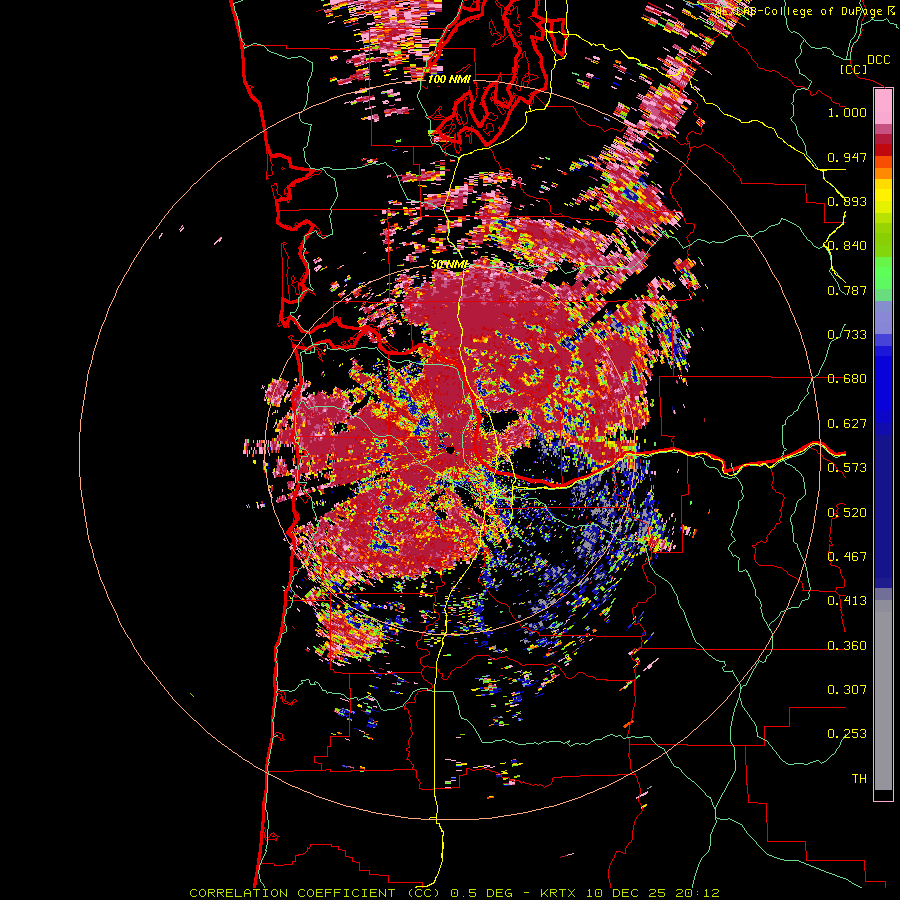
Task: Click the 0.787 color scale label
Action: [x=847, y=290]
